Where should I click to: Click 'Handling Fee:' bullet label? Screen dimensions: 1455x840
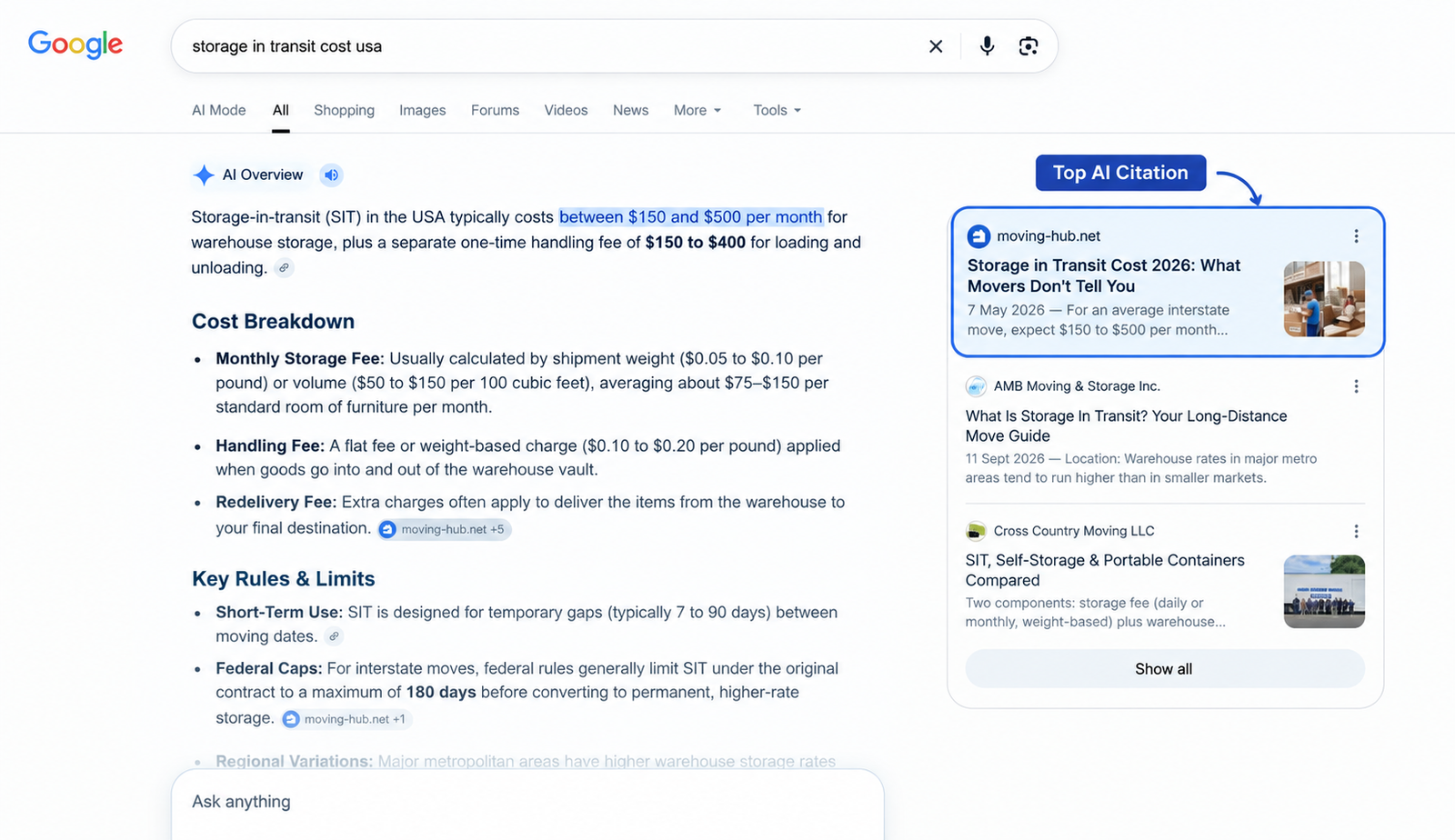[x=270, y=446]
